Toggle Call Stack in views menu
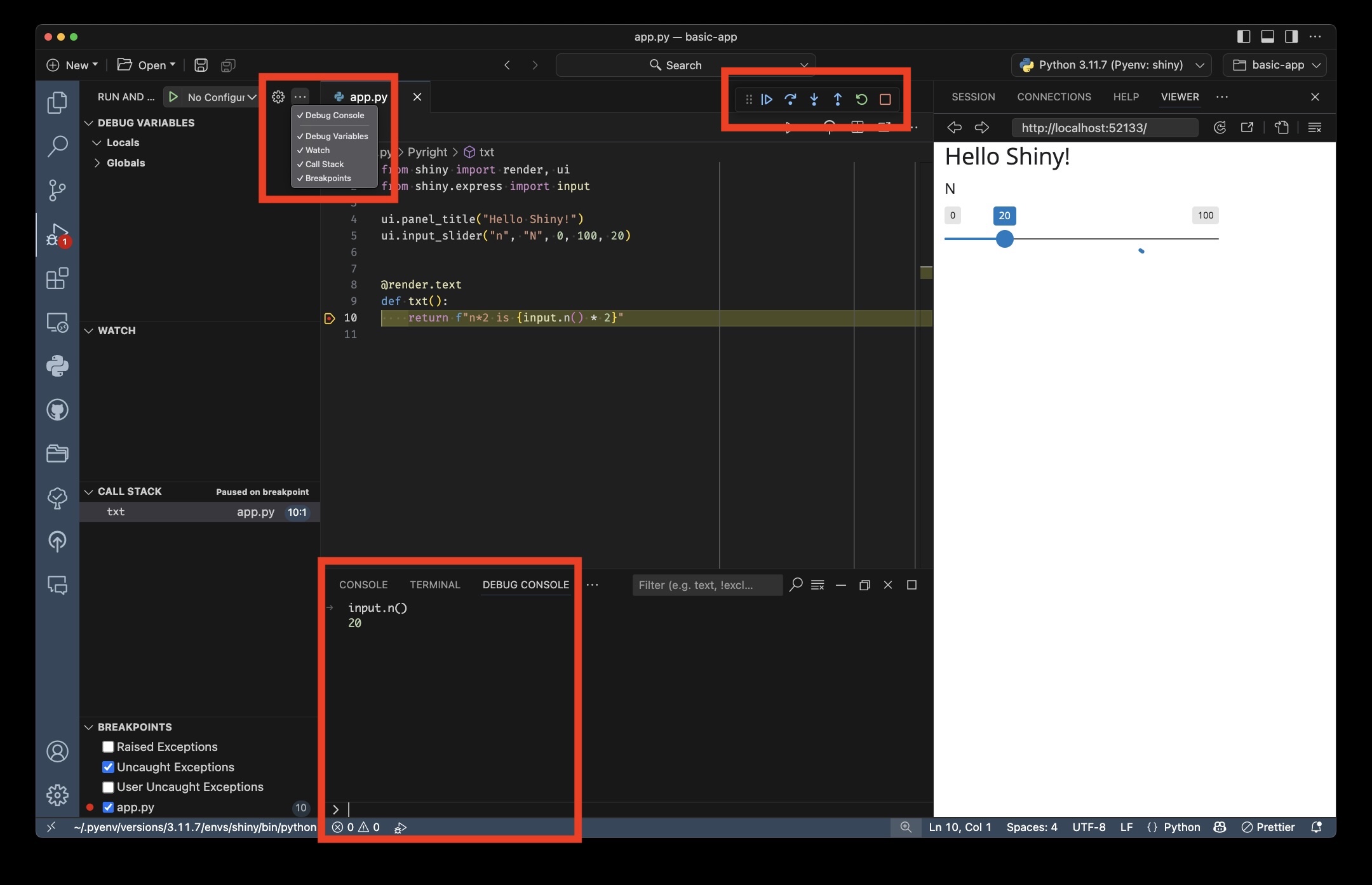 pos(334,164)
